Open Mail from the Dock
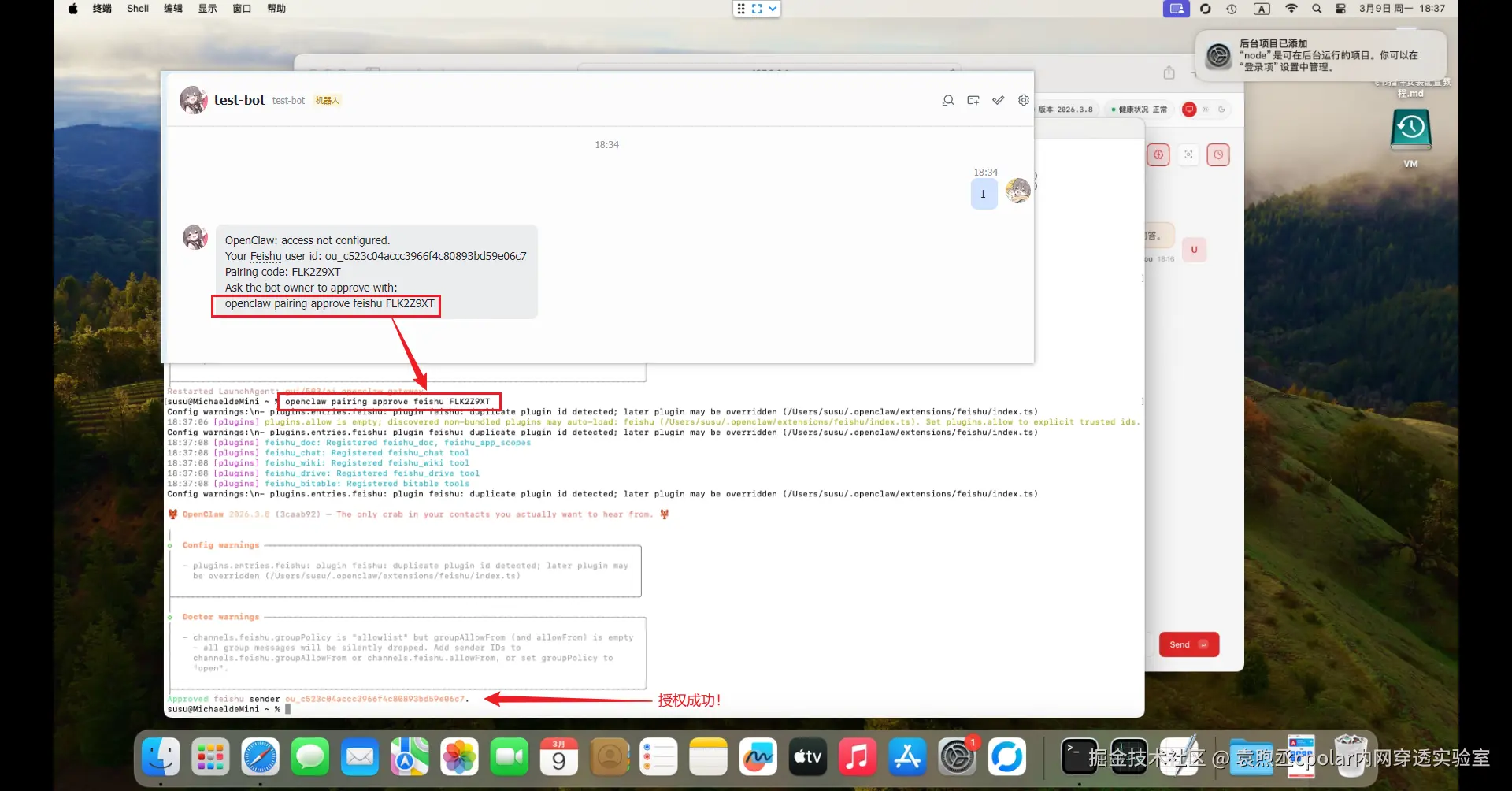Viewport: 1512px width, 791px height. [360, 757]
